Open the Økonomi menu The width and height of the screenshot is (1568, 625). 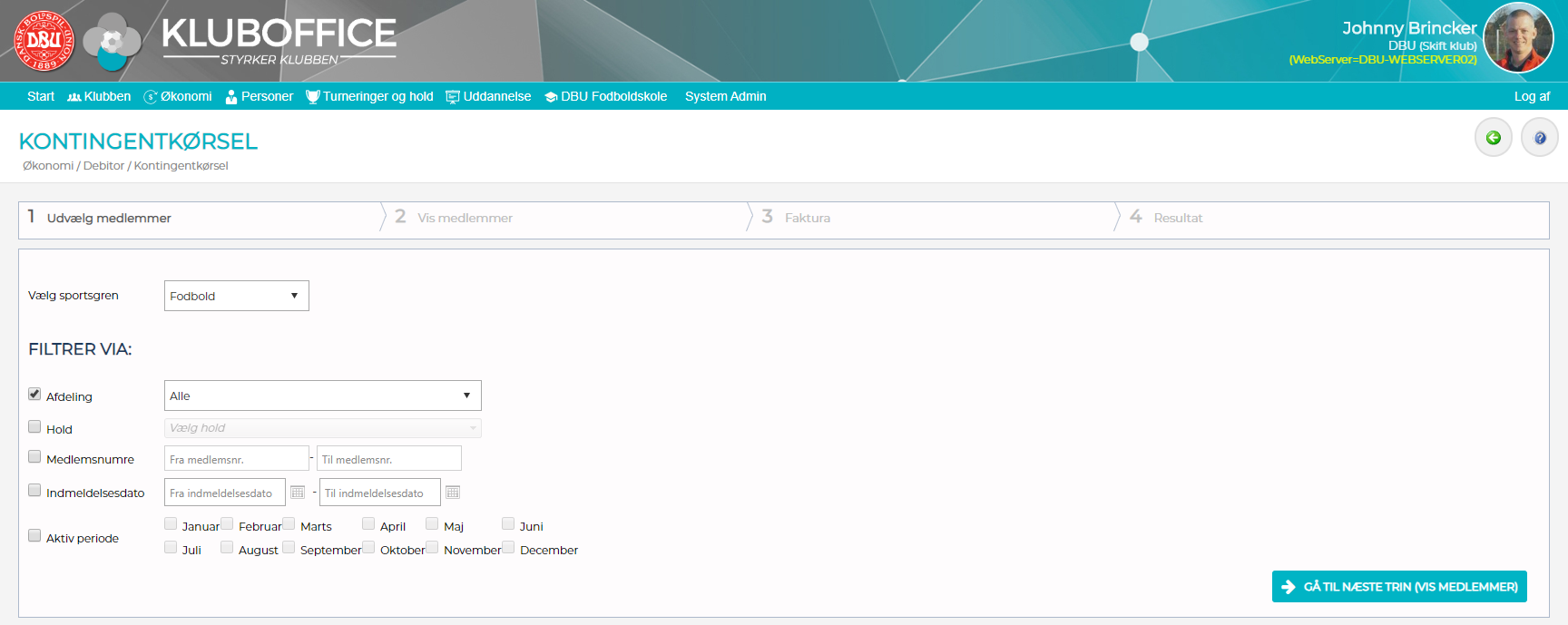(x=178, y=96)
